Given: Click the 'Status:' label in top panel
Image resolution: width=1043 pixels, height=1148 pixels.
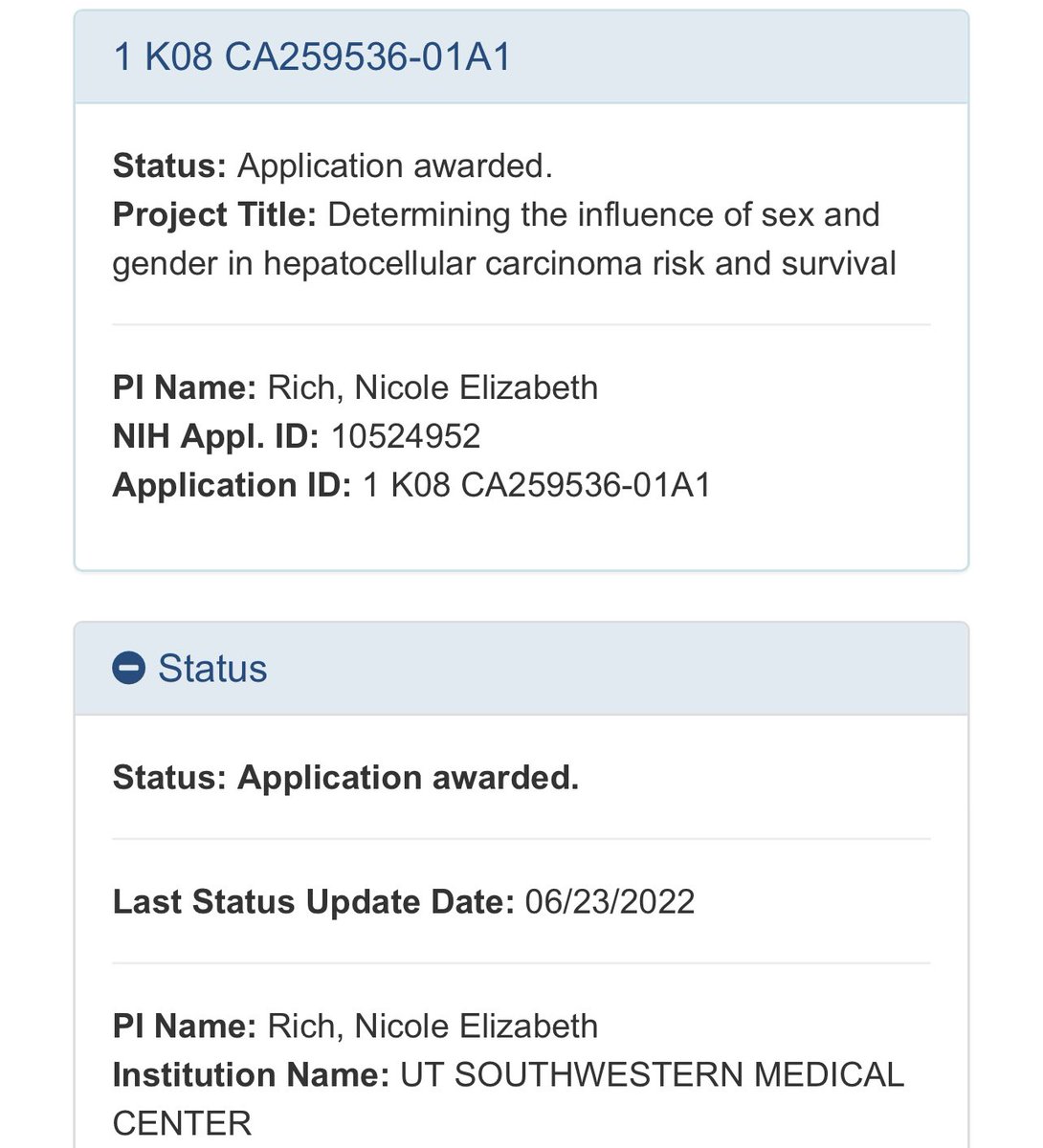Looking at the screenshot, I should pyautogui.click(x=169, y=166).
